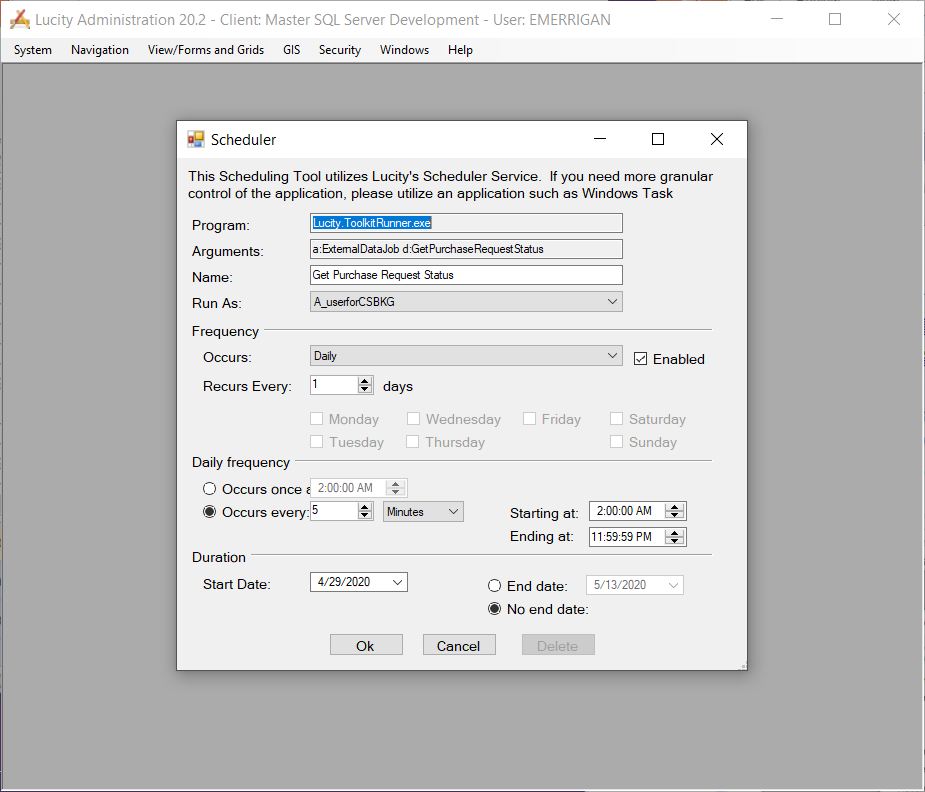Increase the Ending at time

(675, 533)
